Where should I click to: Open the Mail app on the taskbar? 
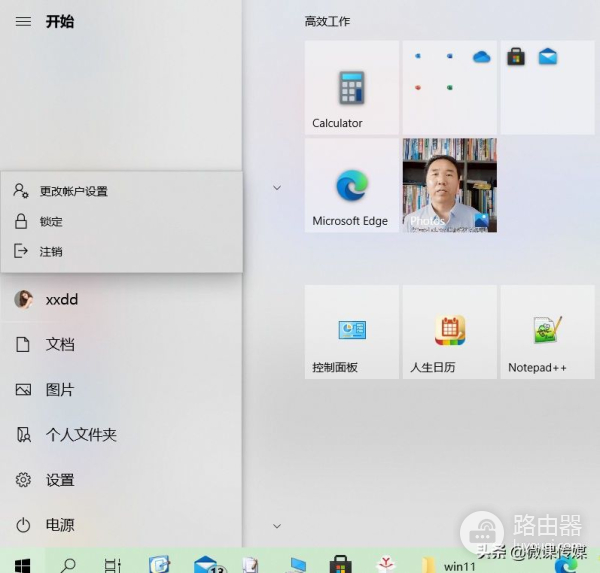(209, 565)
